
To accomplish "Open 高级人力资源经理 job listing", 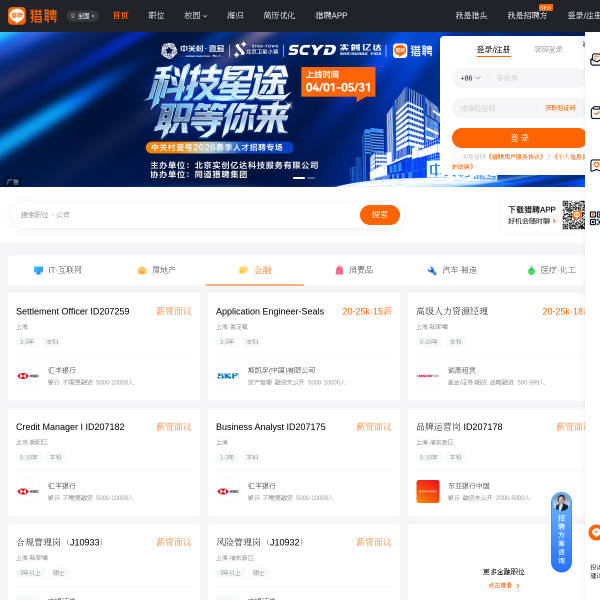I will (x=452, y=311).
